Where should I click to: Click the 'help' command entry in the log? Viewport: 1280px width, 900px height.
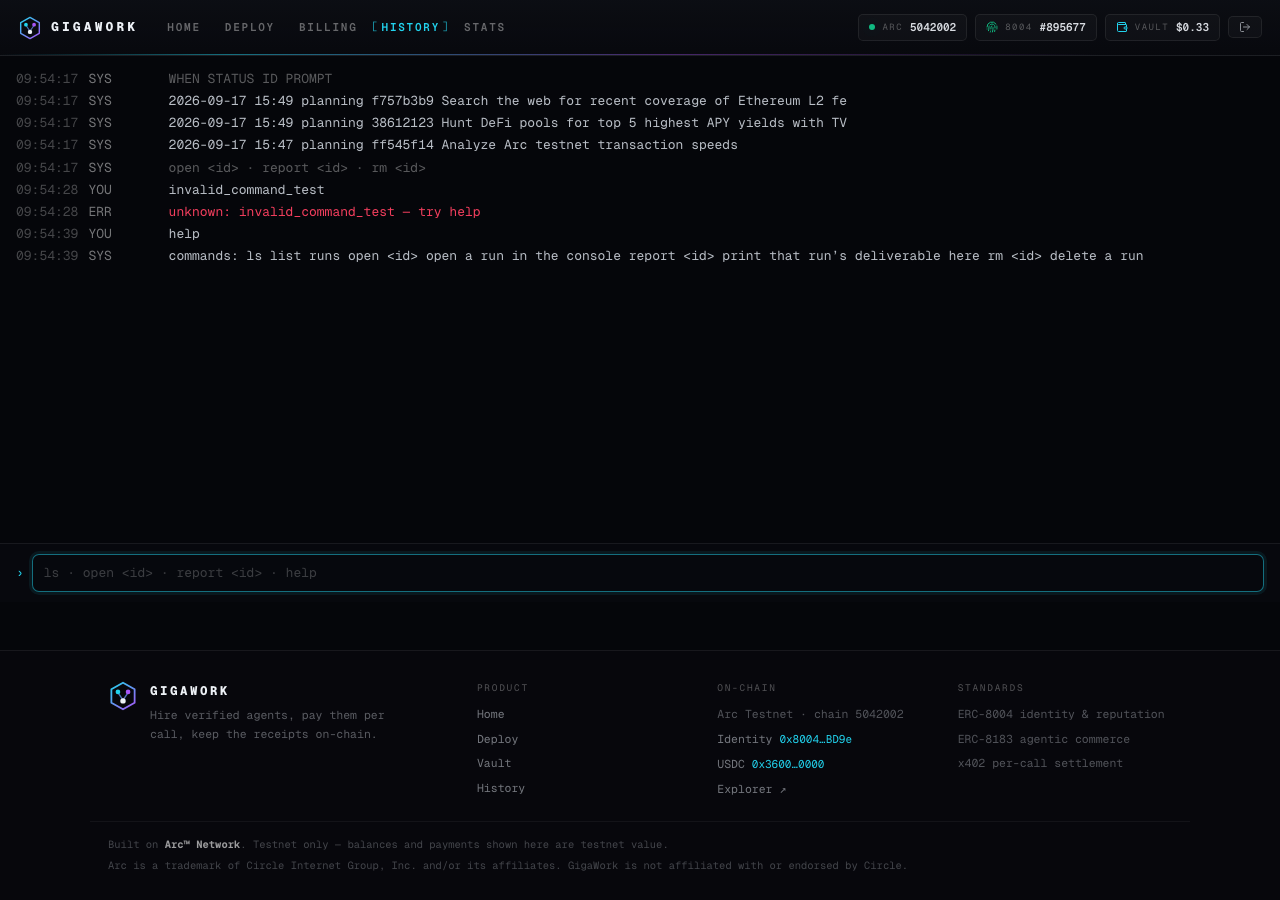(184, 234)
